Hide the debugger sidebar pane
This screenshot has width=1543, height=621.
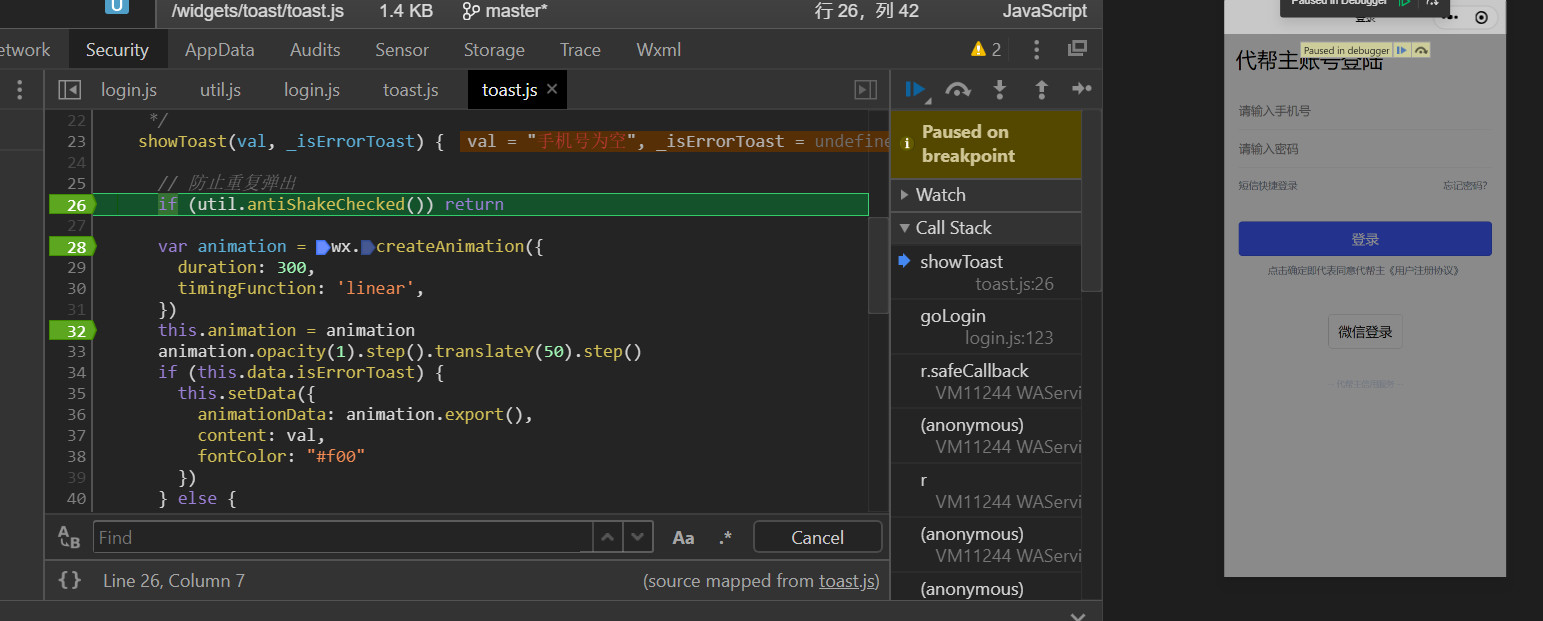pos(865,90)
